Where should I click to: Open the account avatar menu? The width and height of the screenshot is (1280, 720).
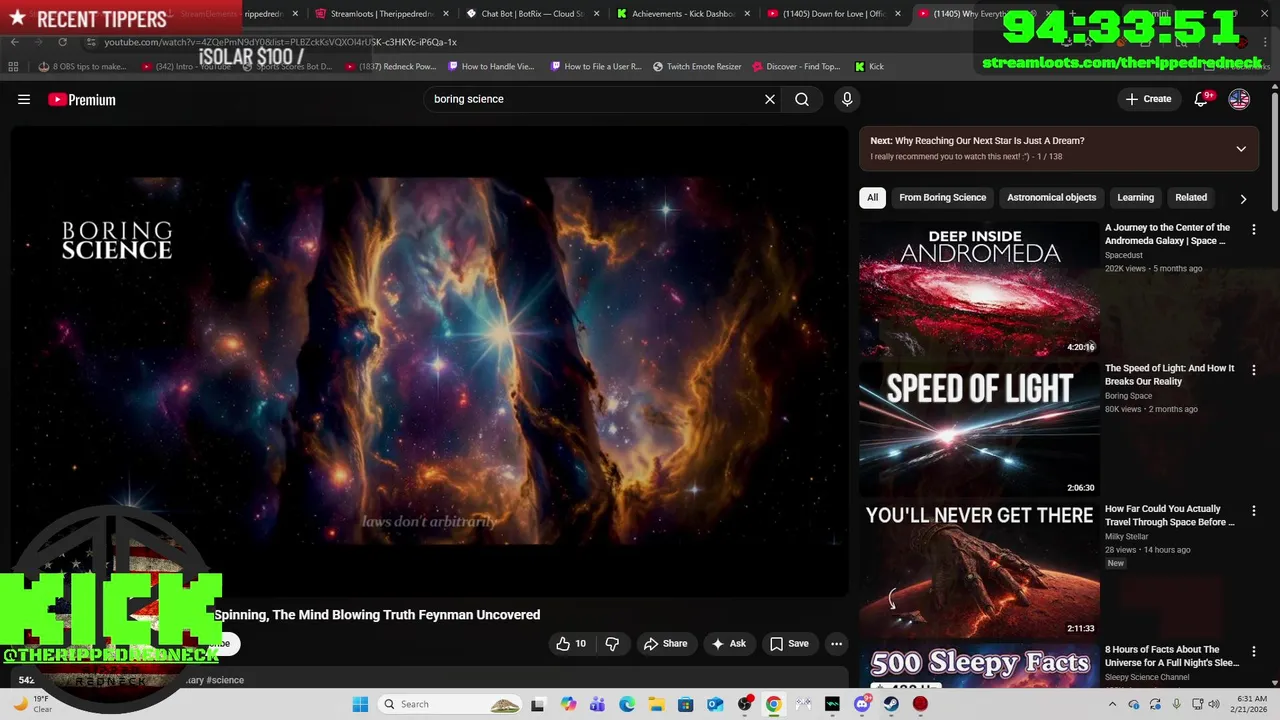(x=1239, y=99)
